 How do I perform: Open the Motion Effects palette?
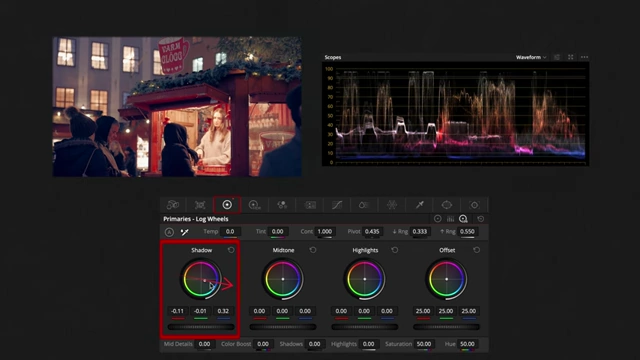pos(310,204)
